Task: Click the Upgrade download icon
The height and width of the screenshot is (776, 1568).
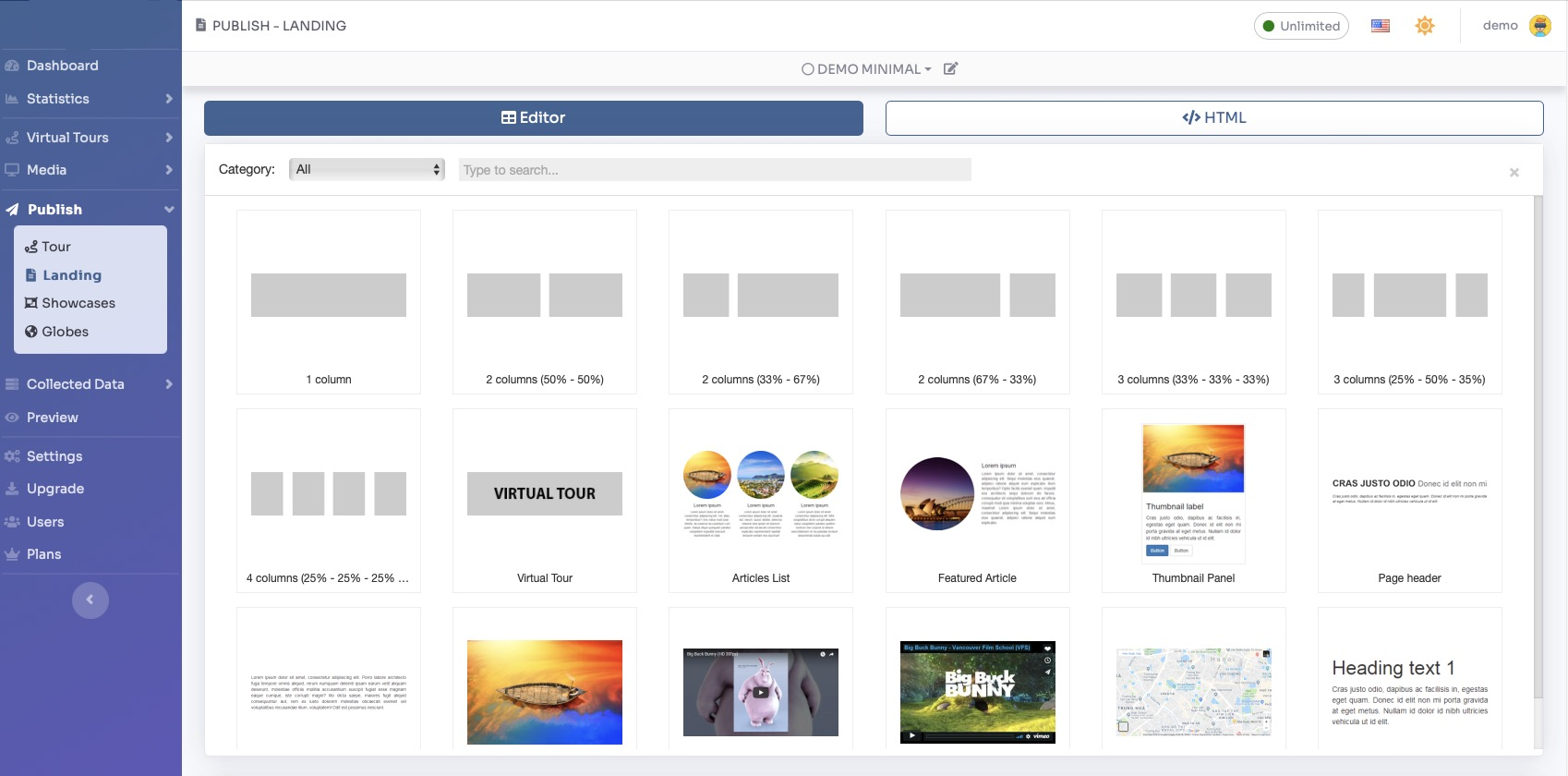Action: pos(12,489)
